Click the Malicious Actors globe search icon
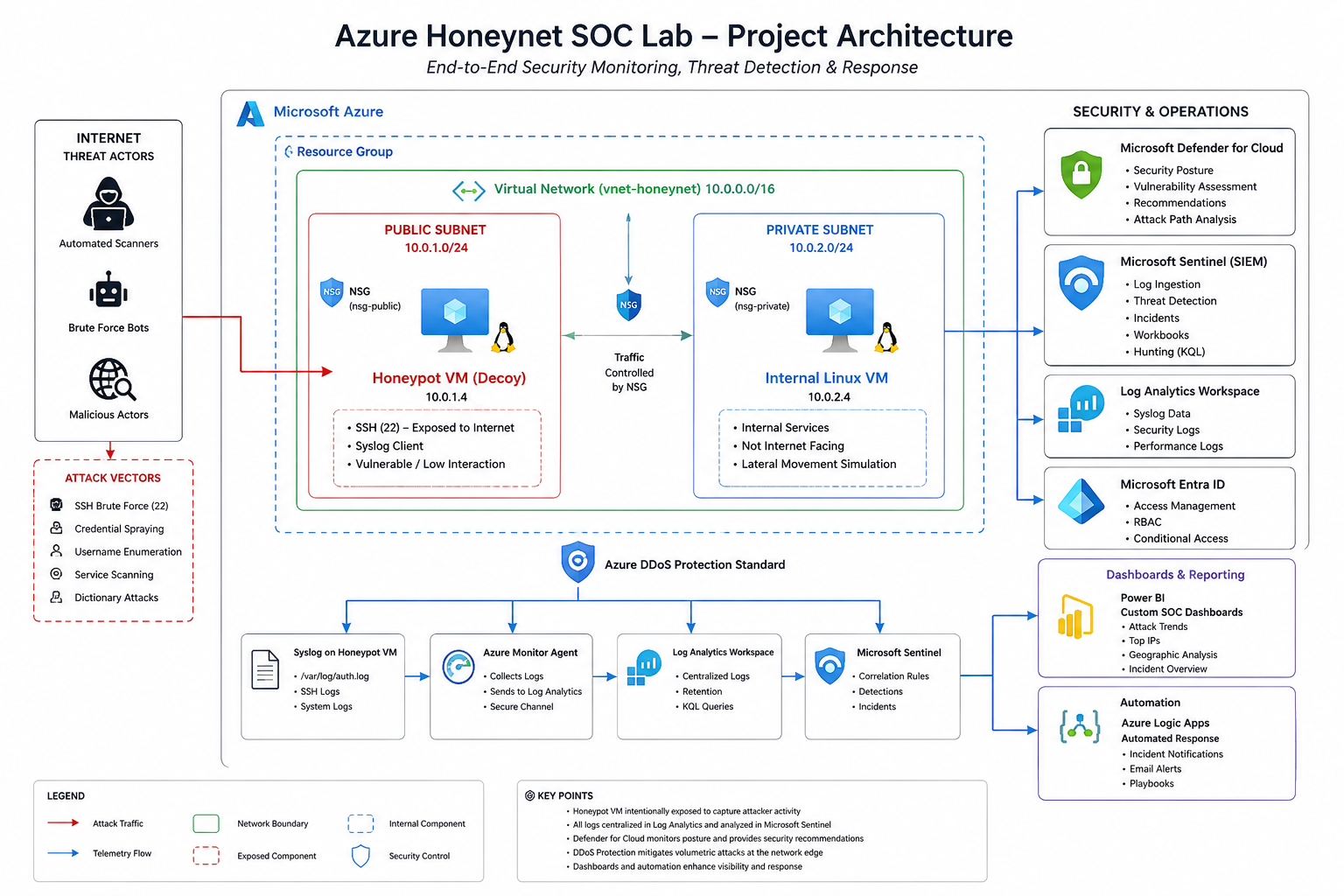The width and height of the screenshot is (1344, 896). (x=112, y=380)
